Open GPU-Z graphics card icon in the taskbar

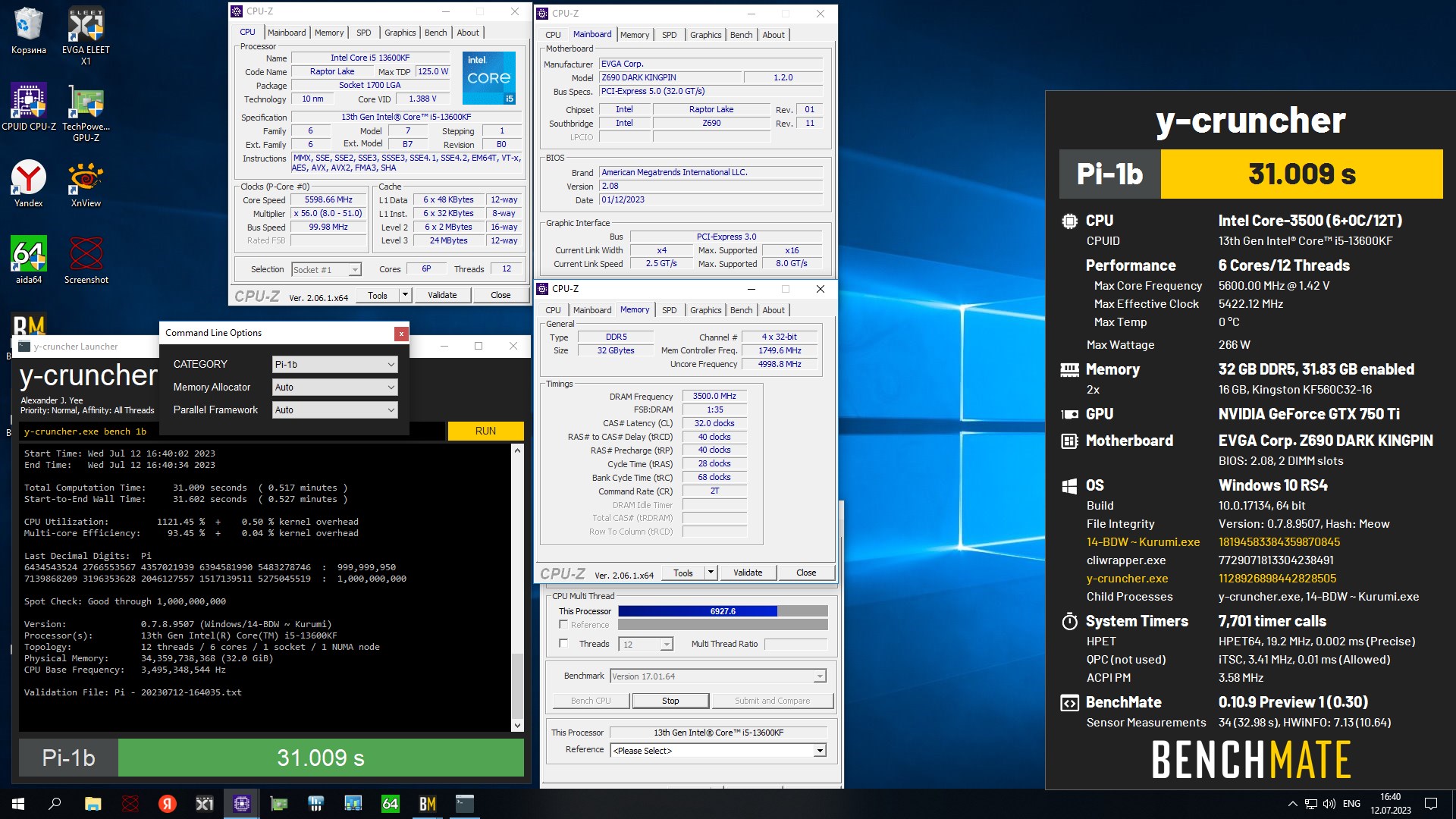coord(279,804)
